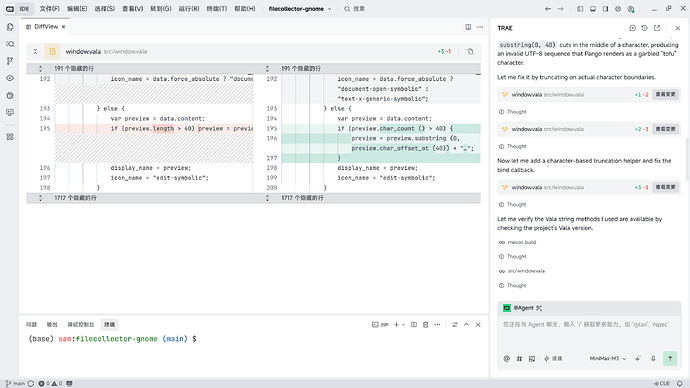The height and width of the screenshot is (388, 690).
Task: Copy window.vala path in the diff header
Action: 470,51
